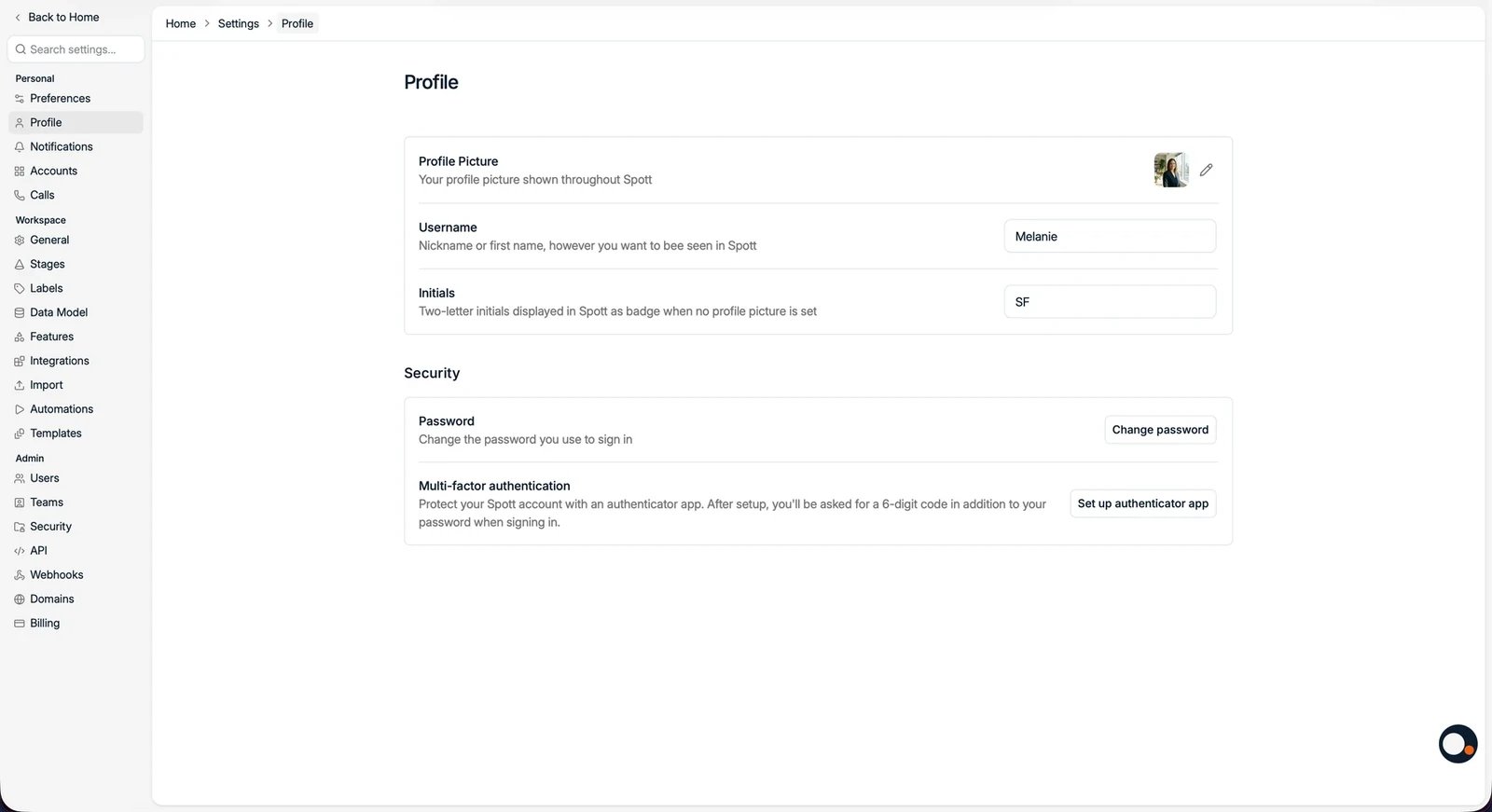The image size is (1492, 812).
Task: Click the Preferences sliders icon in the sidebar
Action: (20, 99)
